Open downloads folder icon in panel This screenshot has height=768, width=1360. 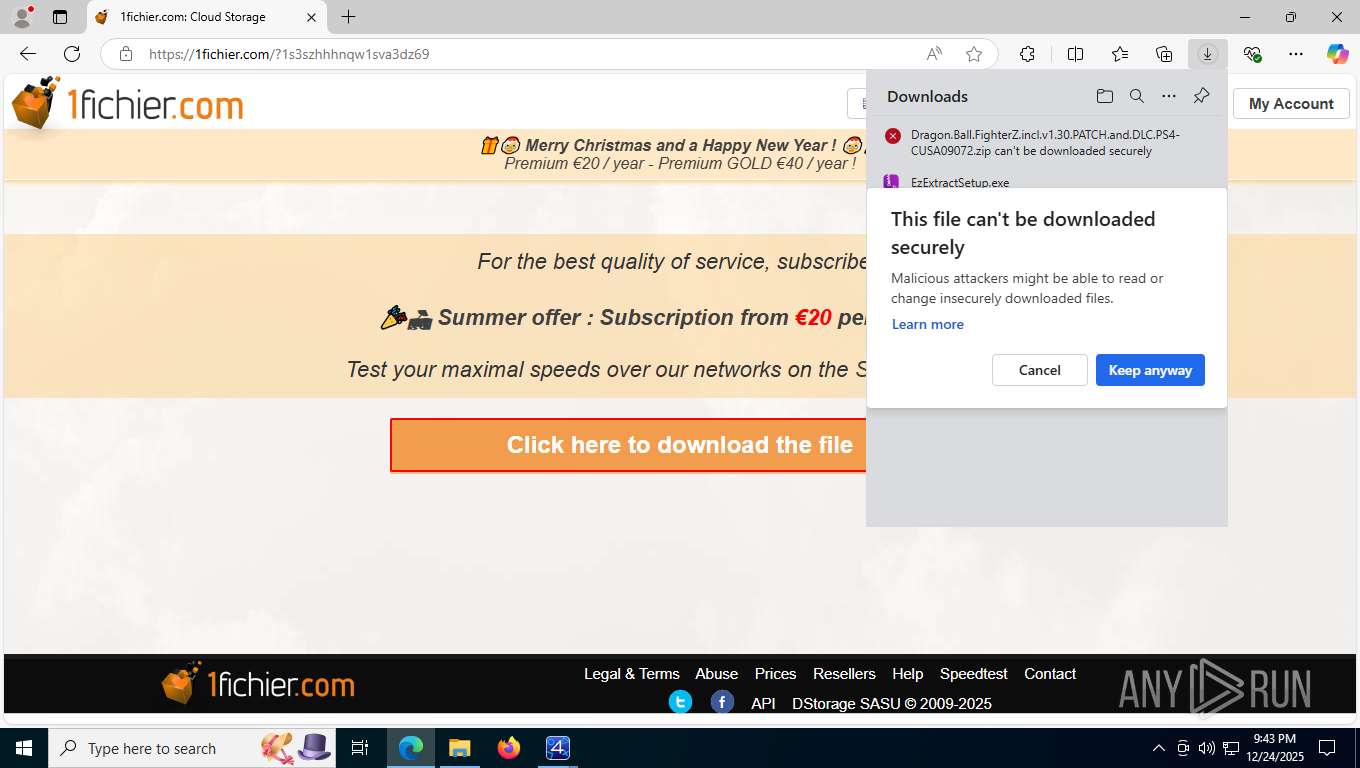(x=1105, y=96)
